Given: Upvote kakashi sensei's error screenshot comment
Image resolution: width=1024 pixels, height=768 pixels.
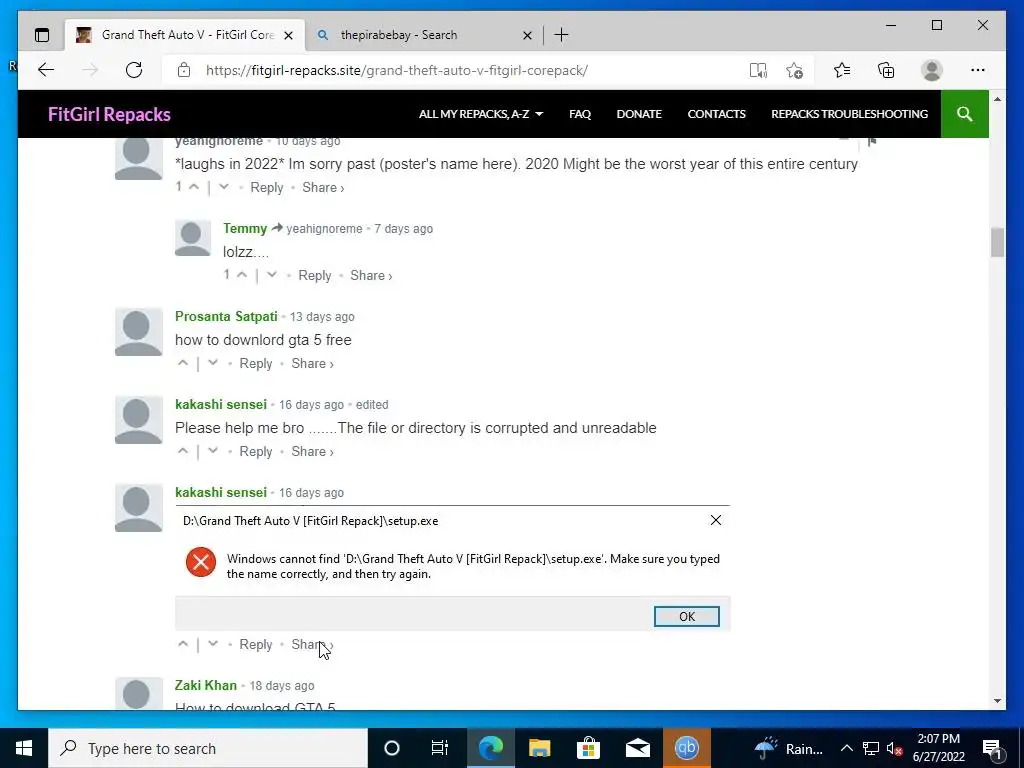Looking at the screenshot, I should [x=183, y=644].
